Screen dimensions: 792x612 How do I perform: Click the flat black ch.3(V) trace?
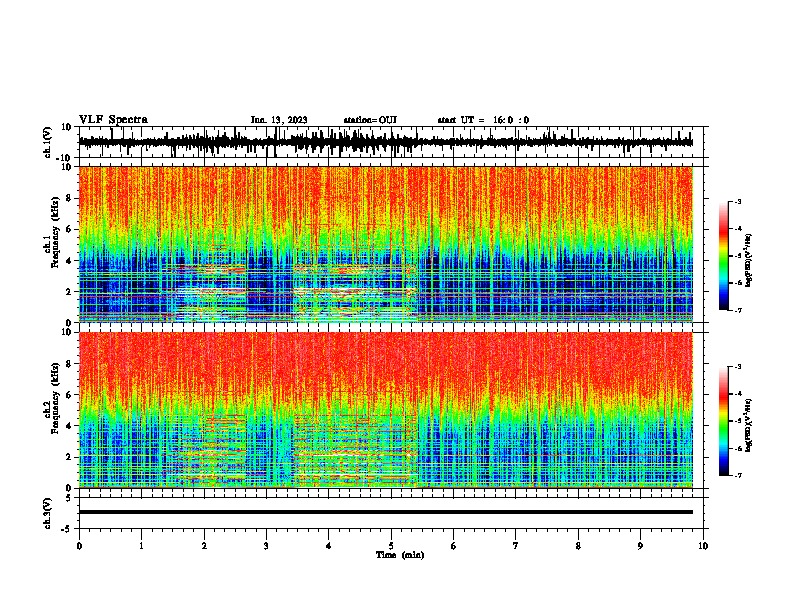(385, 512)
